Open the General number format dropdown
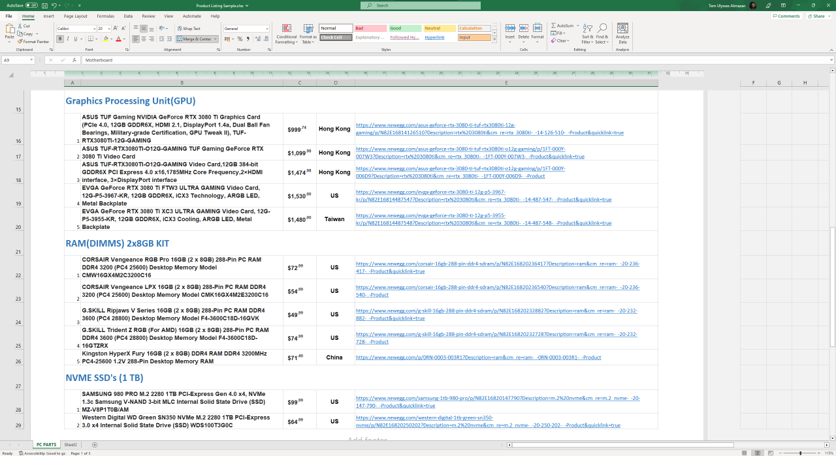This screenshot has height=456, width=836. click(267, 28)
